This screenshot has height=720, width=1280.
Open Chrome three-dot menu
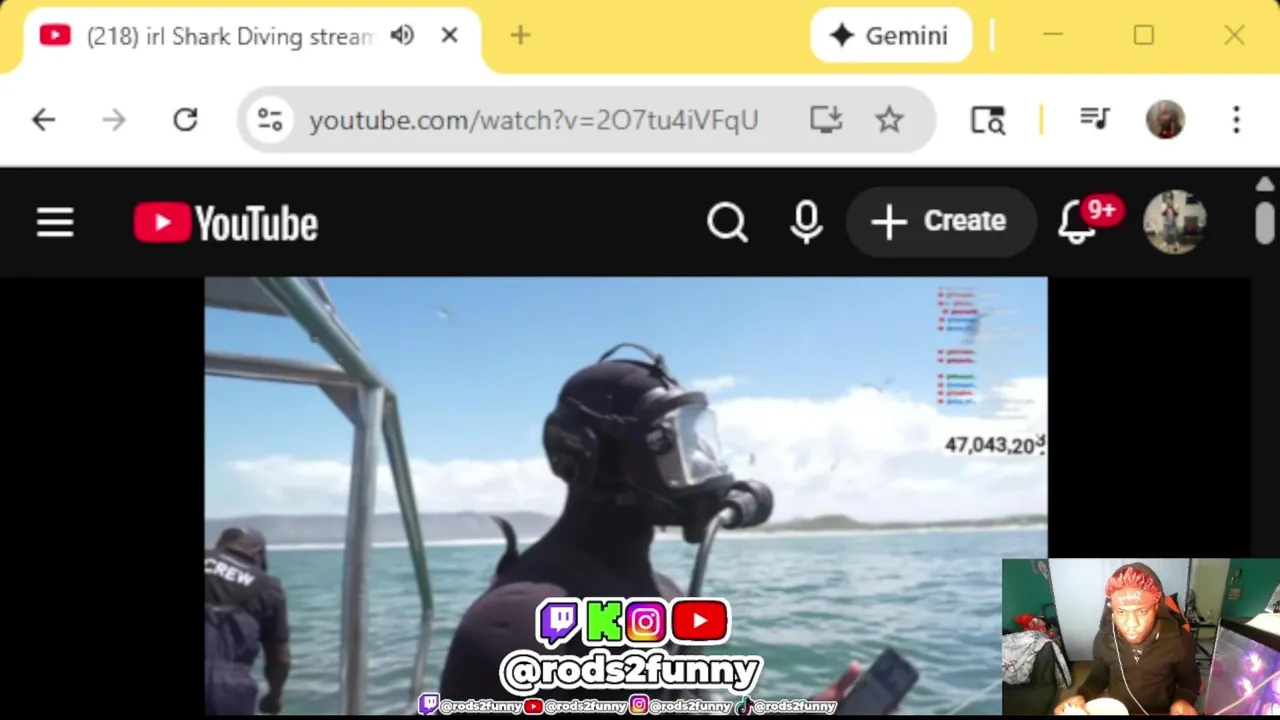(x=1236, y=120)
